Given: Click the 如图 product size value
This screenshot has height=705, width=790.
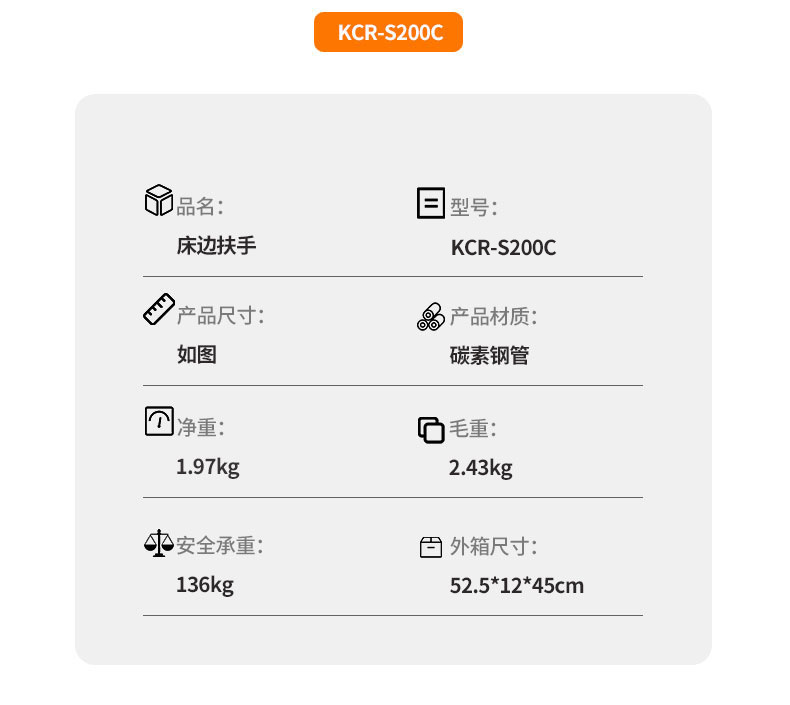Looking at the screenshot, I should click(196, 354).
